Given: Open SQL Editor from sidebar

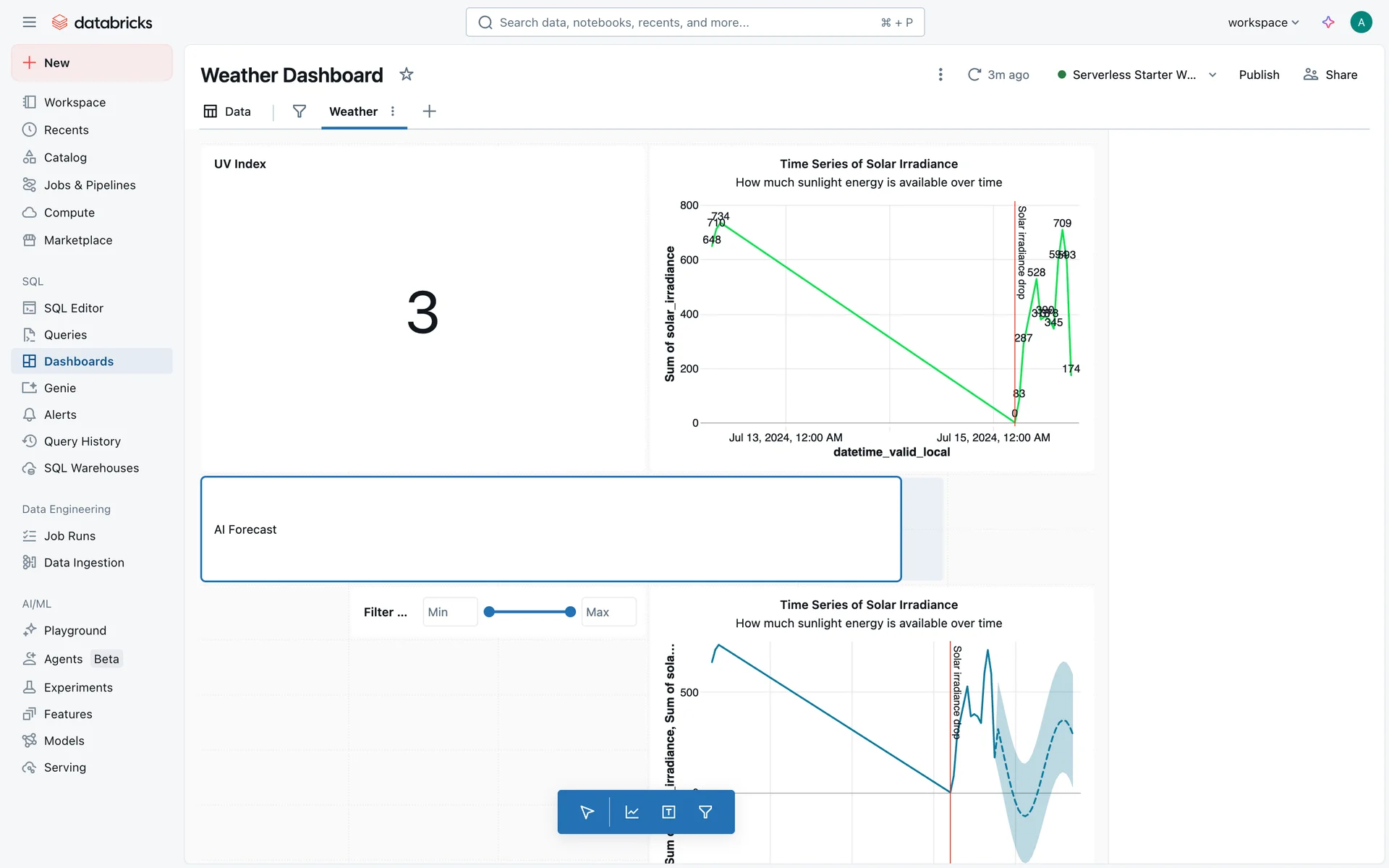Looking at the screenshot, I should point(73,308).
